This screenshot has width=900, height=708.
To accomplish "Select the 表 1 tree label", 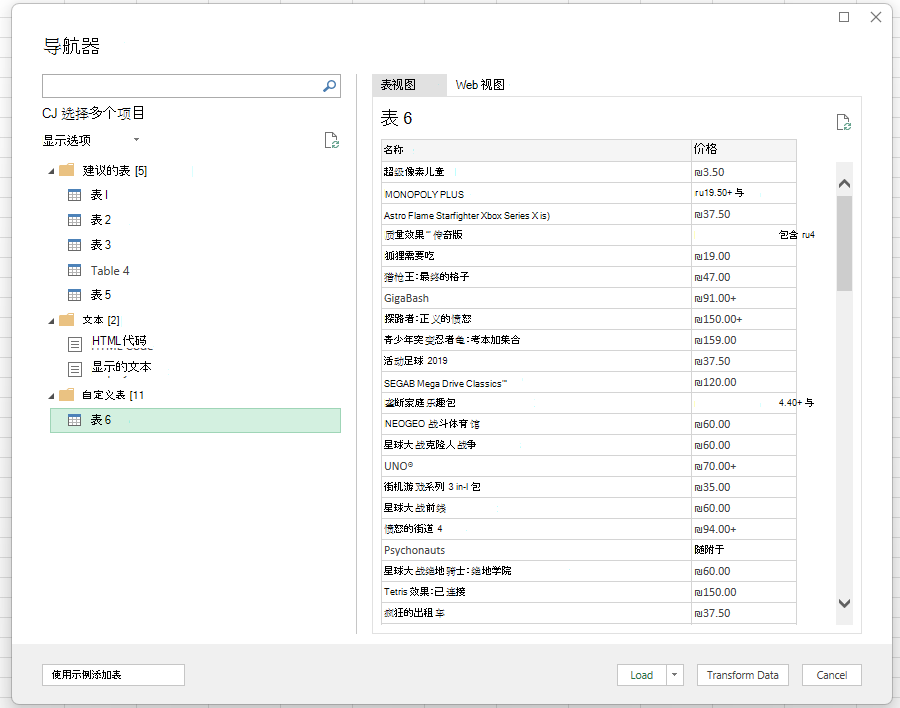I will tap(99, 195).
